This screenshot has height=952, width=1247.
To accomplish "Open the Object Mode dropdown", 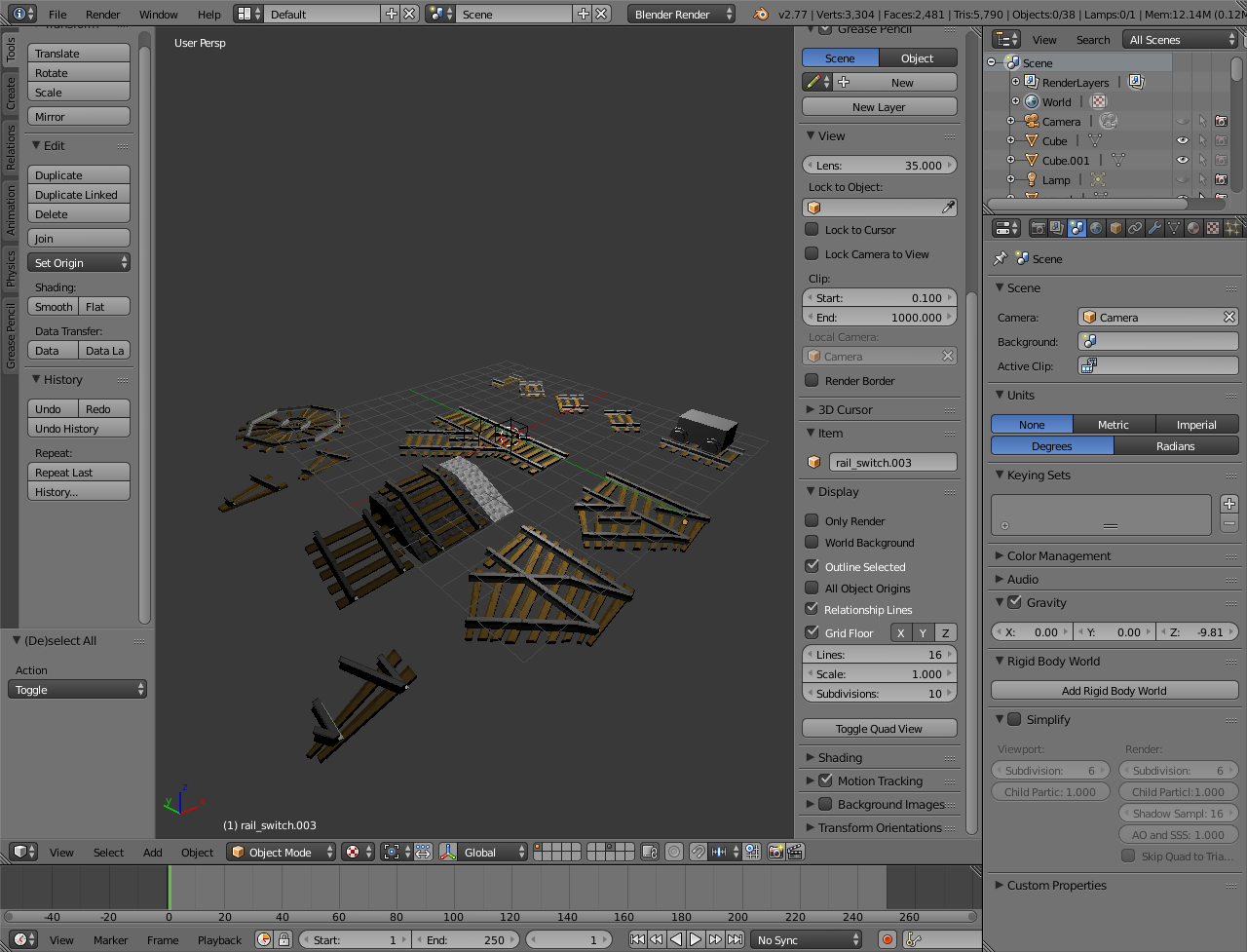I will pyautogui.click(x=281, y=852).
